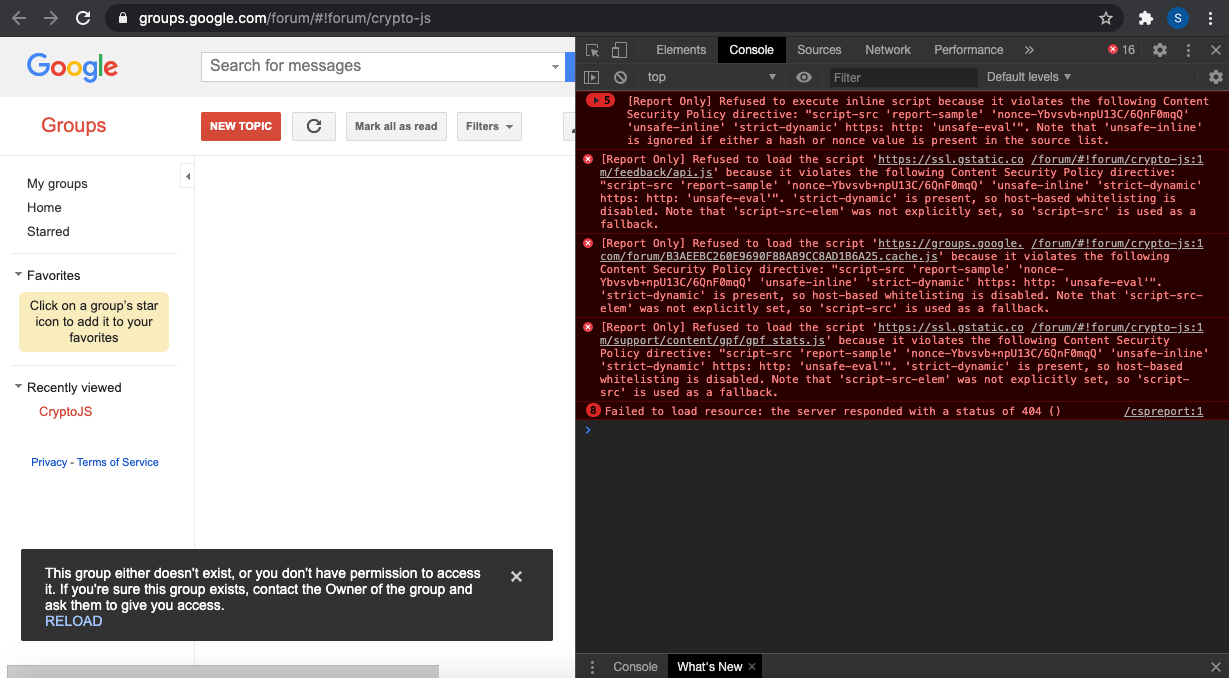The height and width of the screenshot is (678, 1229).
Task: Click the console input prompt
Action: tap(900, 430)
